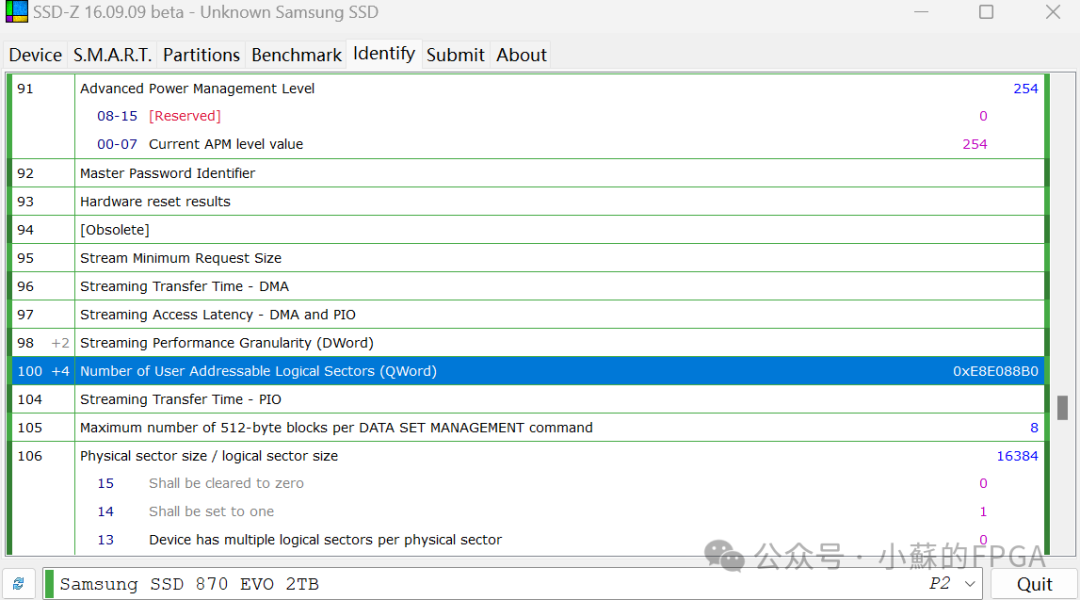Select Number of User Addressable Logical Sectors row

528,371
